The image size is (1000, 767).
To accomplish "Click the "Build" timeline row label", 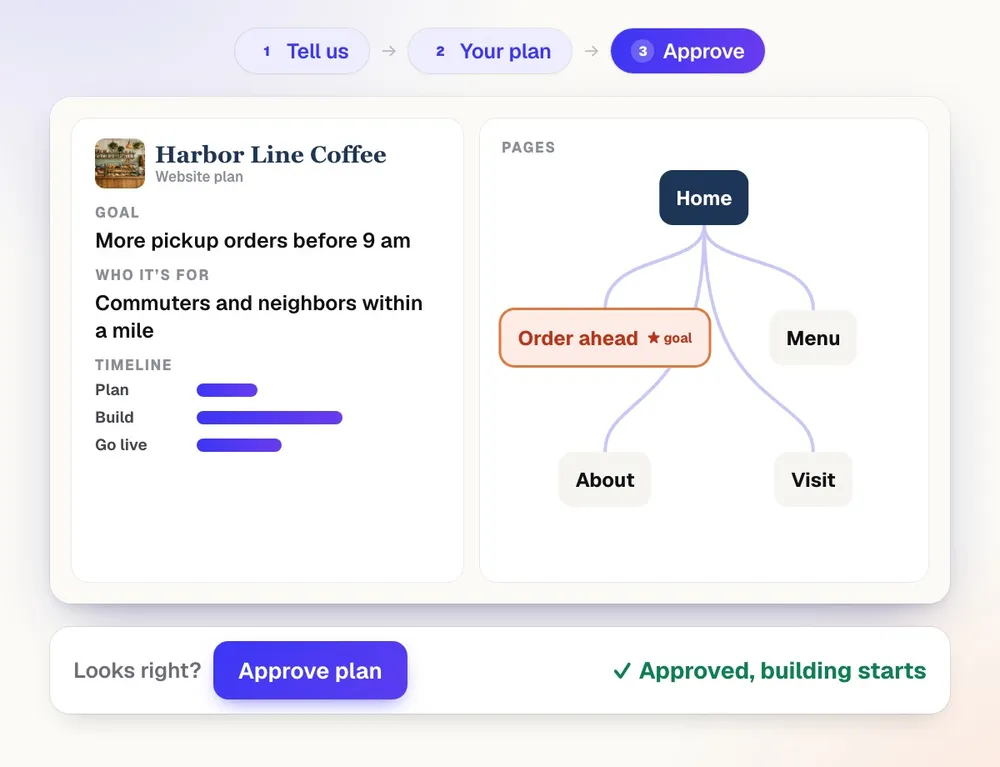I will click(115, 418).
